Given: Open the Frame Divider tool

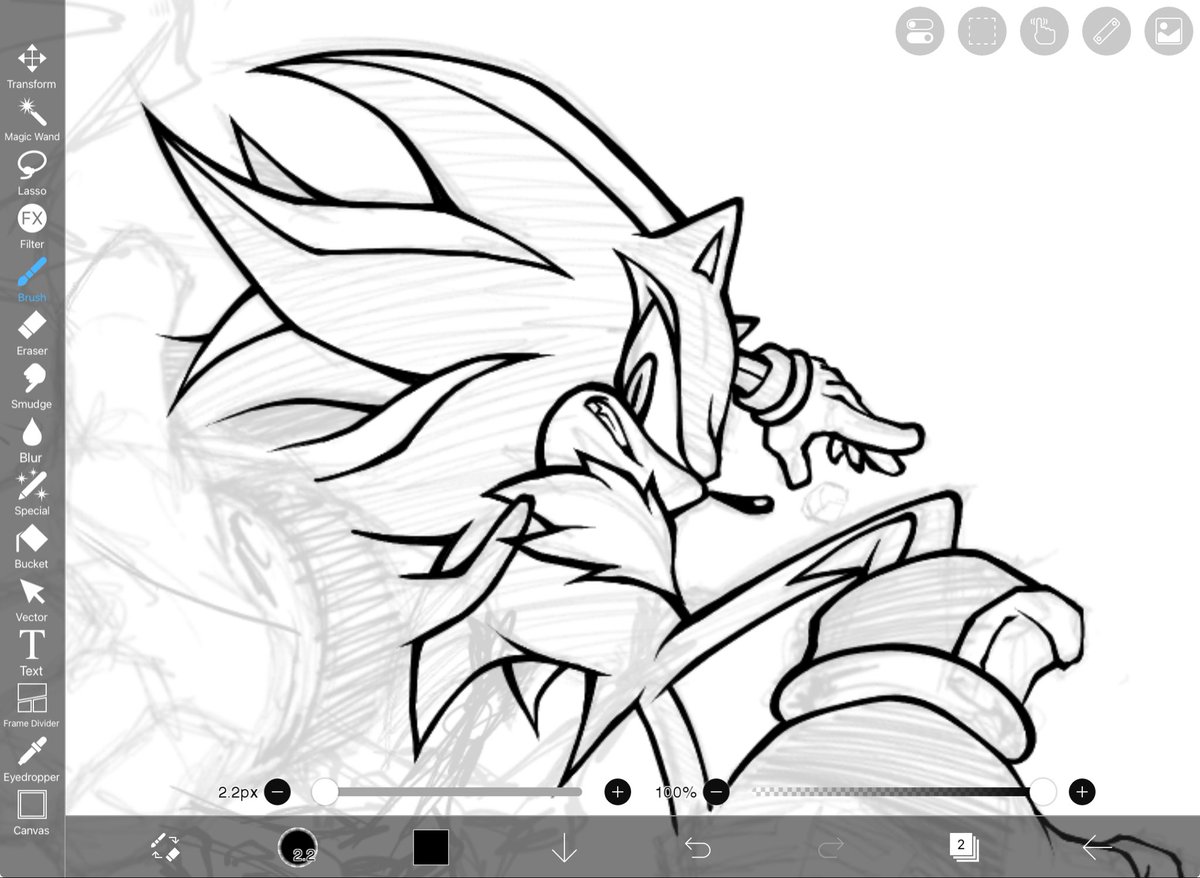Looking at the screenshot, I should pyautogui.click(x=32, y=706).
